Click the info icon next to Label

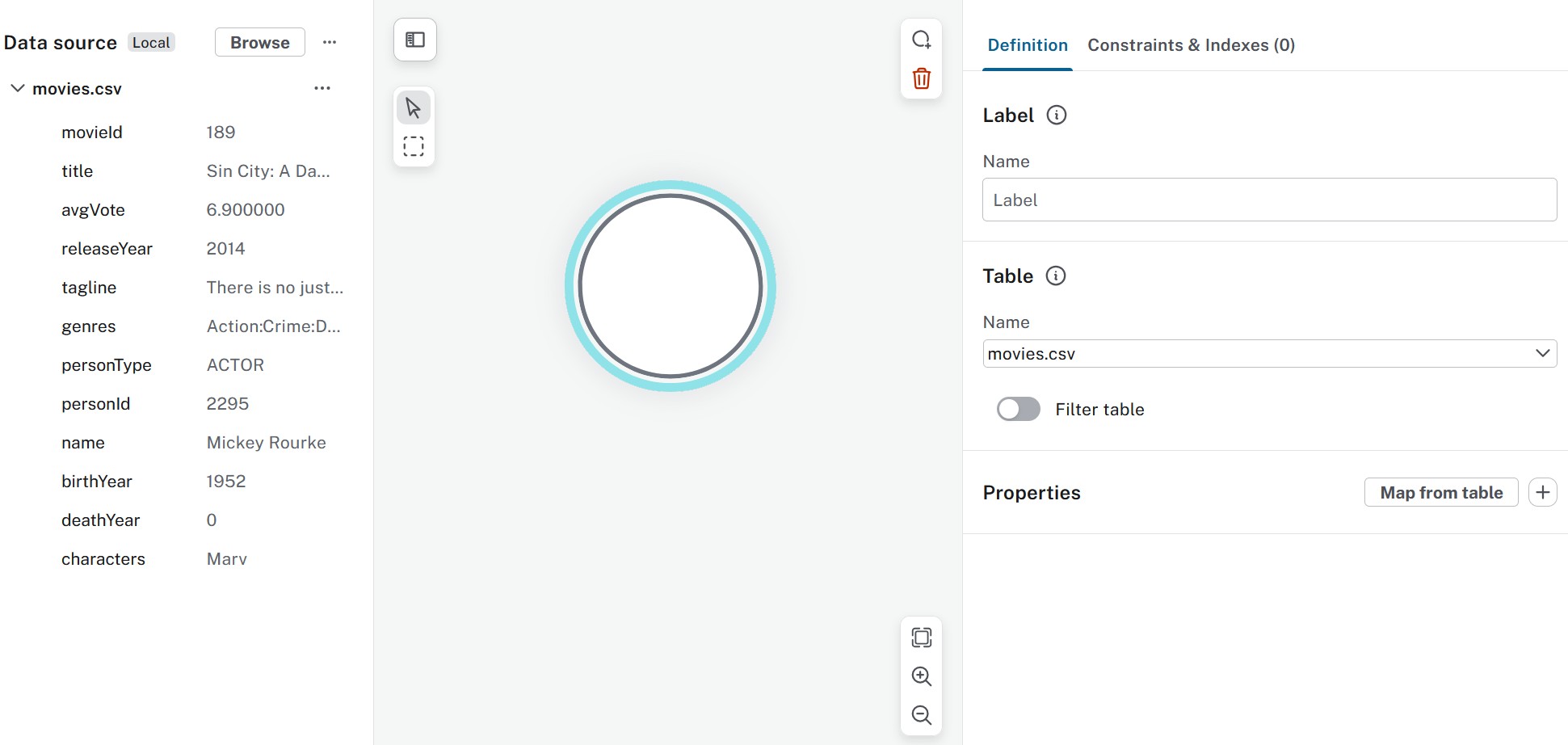[x=1057, y=115]
